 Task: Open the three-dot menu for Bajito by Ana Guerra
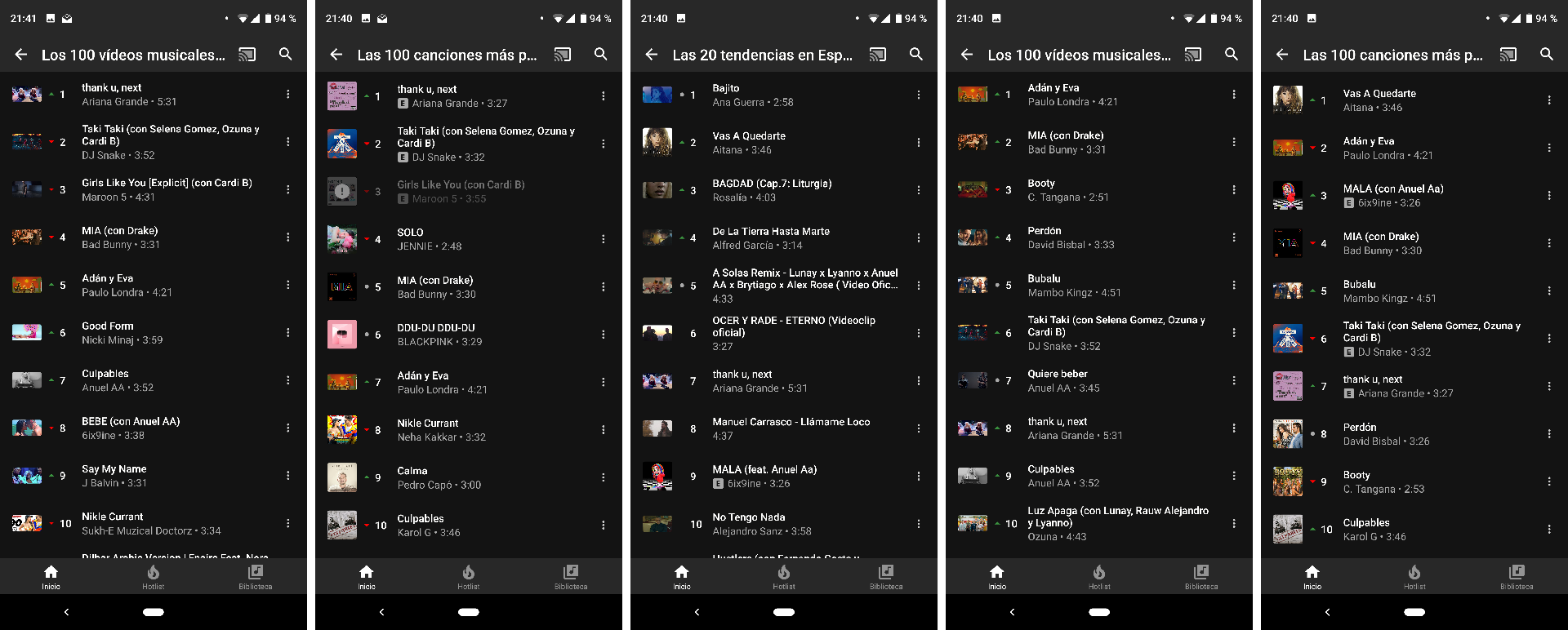click(918, 95)
